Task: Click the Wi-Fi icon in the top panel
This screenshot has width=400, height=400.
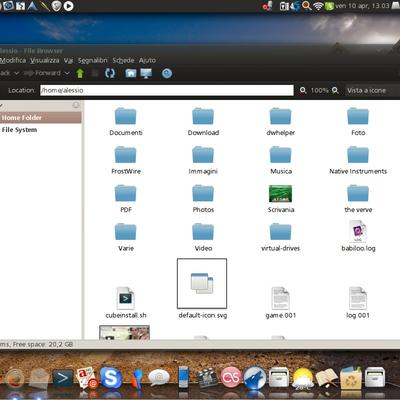Action: 318,6
